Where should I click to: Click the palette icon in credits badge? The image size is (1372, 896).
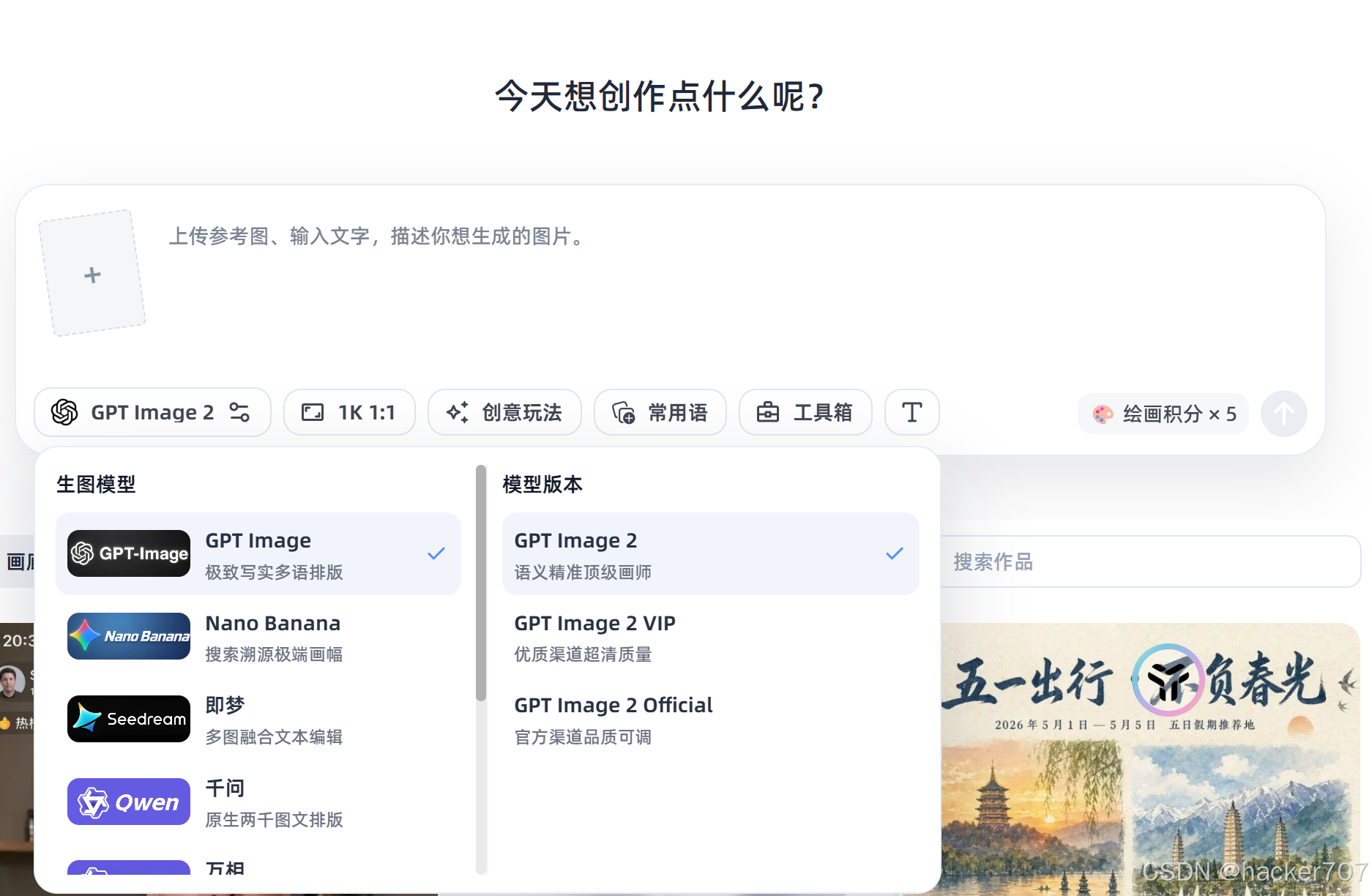(x=1103, y=414)
